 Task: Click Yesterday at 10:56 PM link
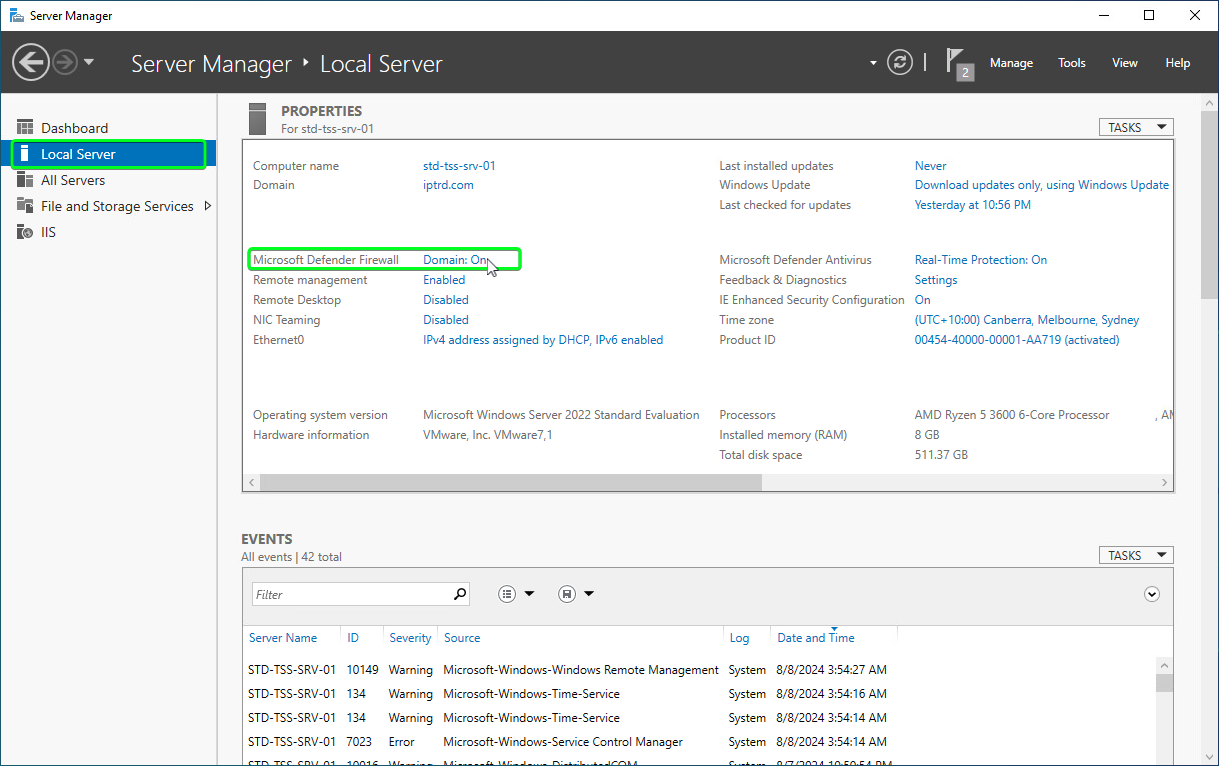coord(973,205)
